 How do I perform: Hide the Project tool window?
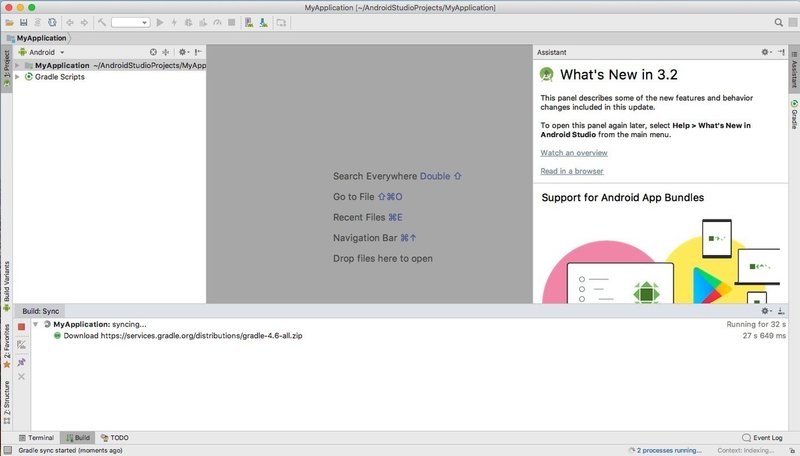coord(198,52)
